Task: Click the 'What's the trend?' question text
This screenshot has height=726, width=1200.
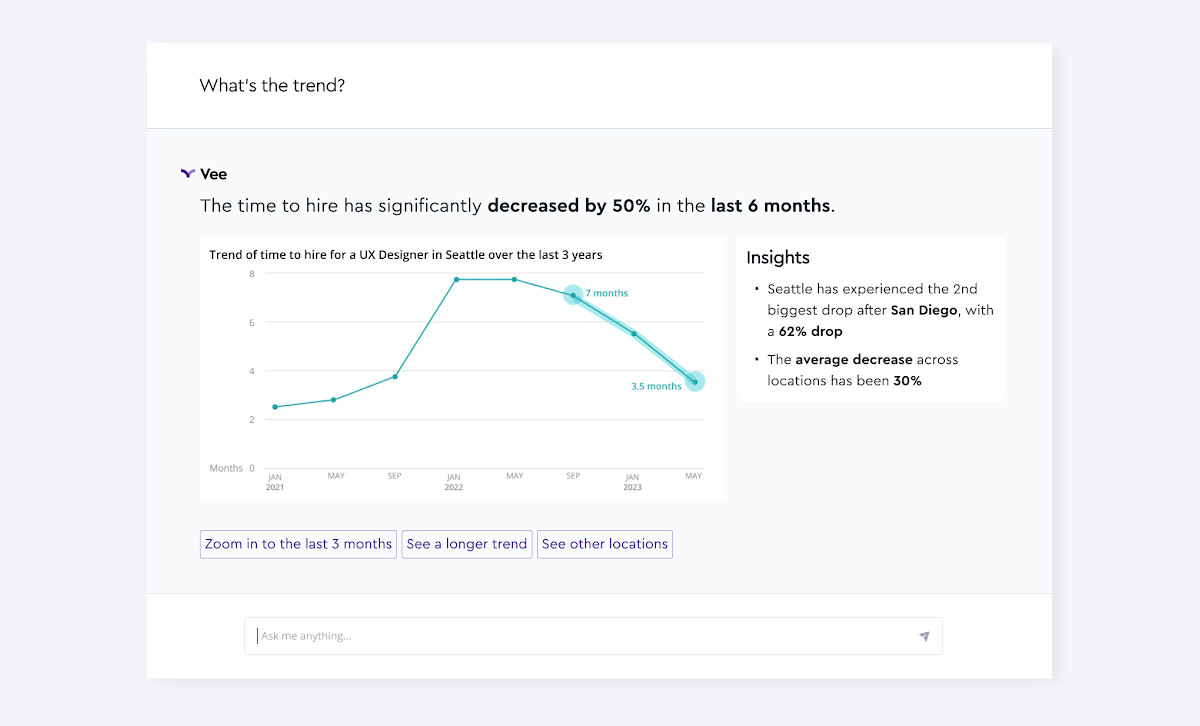Action: click(x=272, y=86)
